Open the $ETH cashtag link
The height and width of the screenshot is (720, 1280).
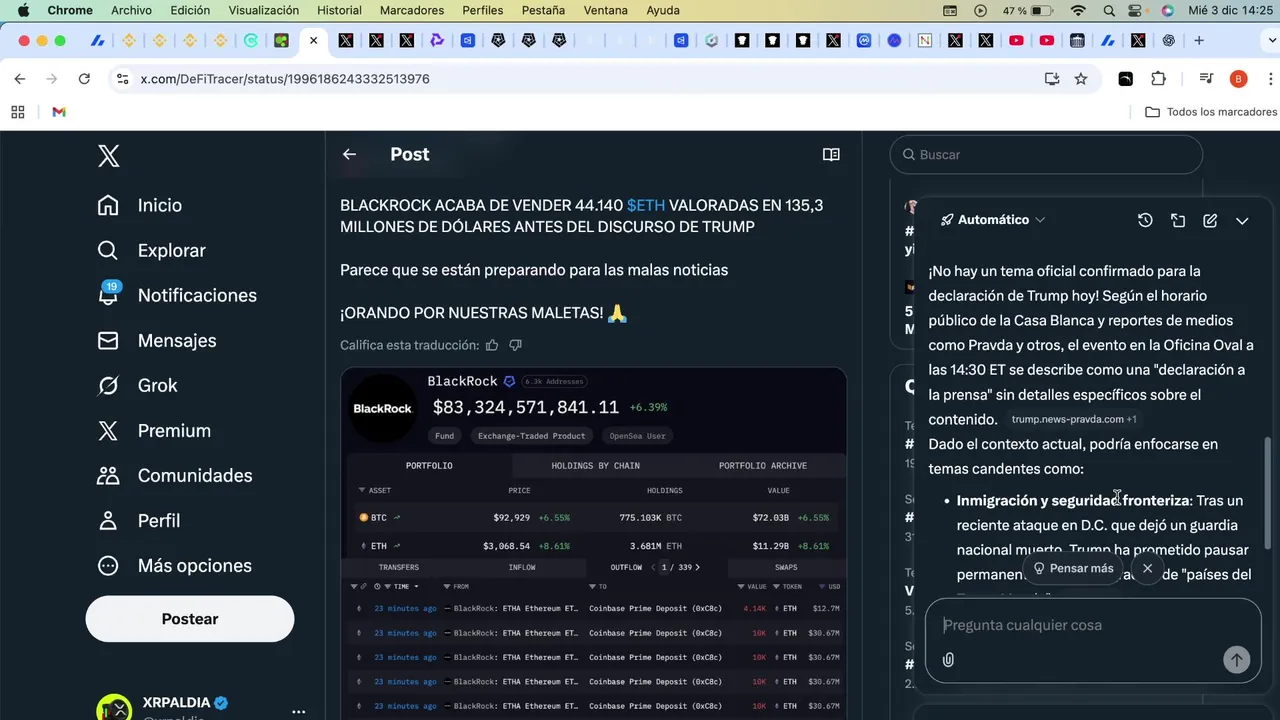point(646,205)
